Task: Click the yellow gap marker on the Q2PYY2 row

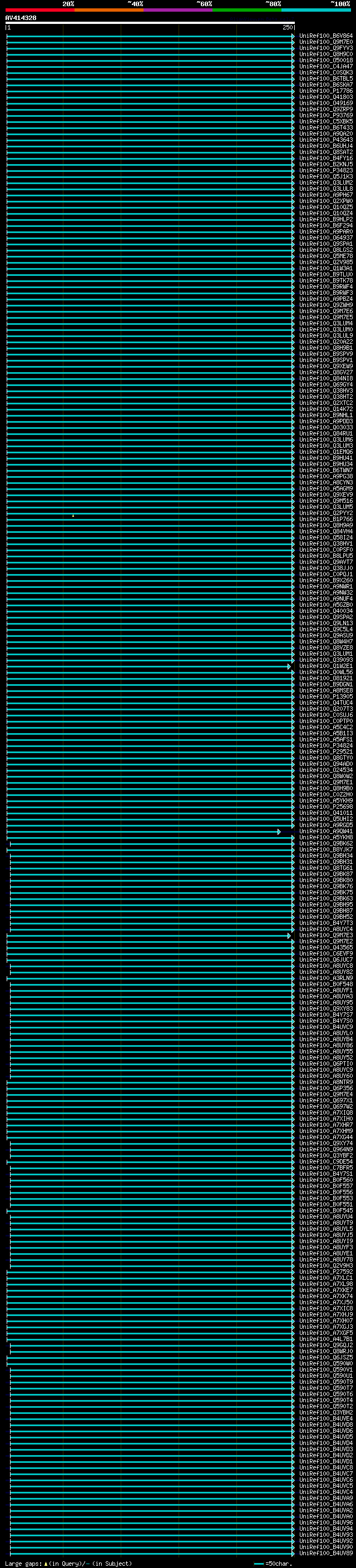Action: (x=73, y=516)
